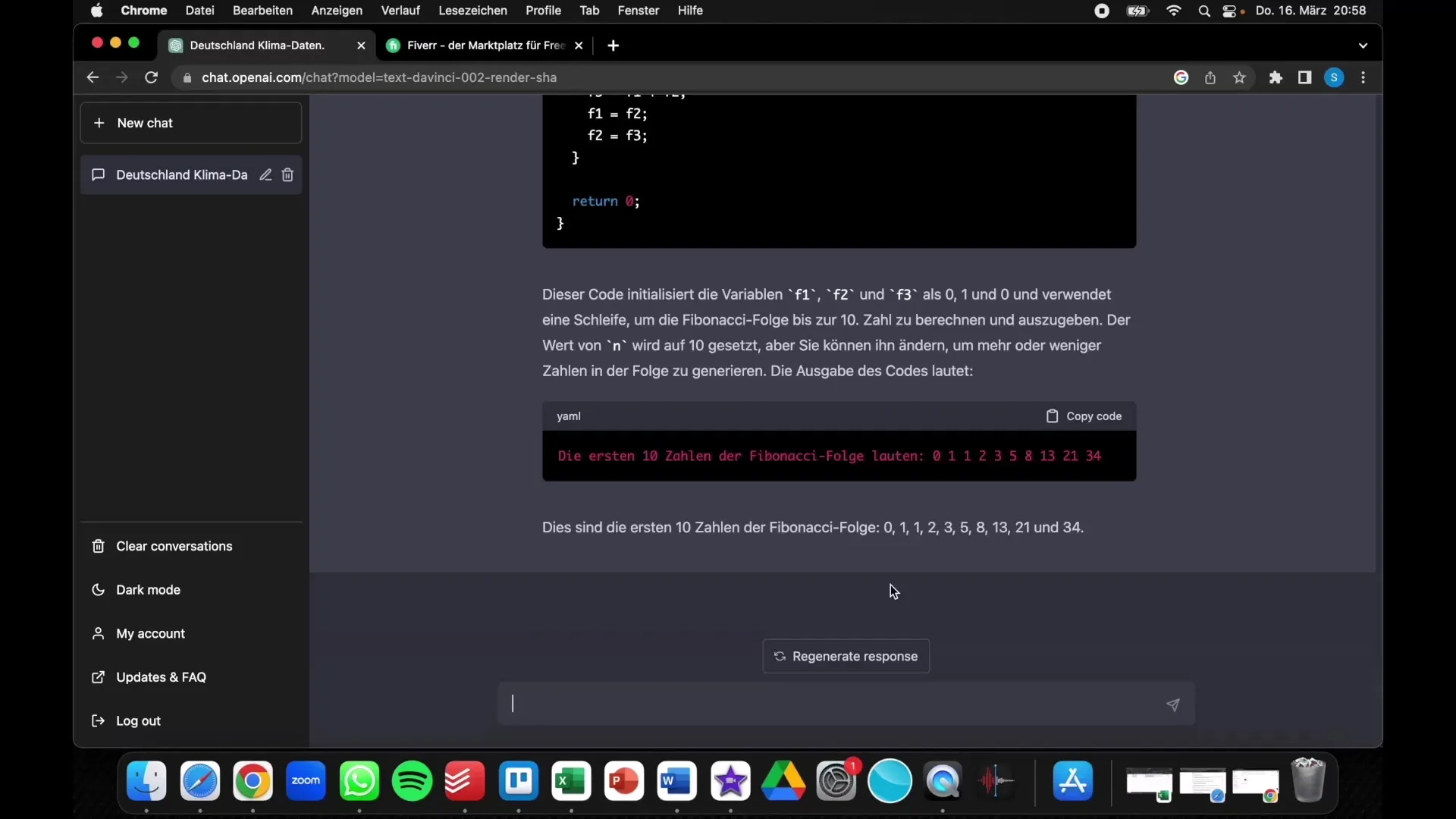Expand browser extensions dropdown
This screenshot has width=1456, height=819.
[1275, 77]
